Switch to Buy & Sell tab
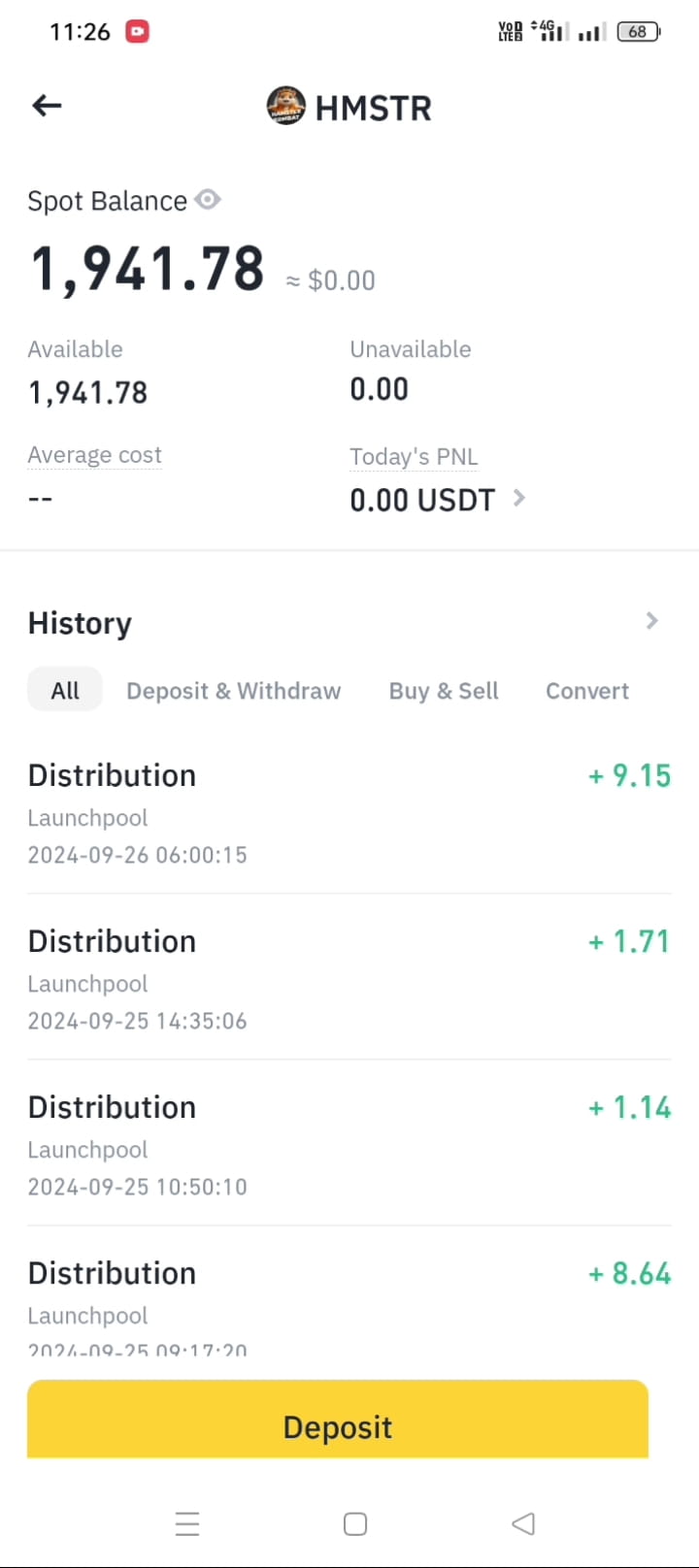699x1568 pixels. point(444,691)
